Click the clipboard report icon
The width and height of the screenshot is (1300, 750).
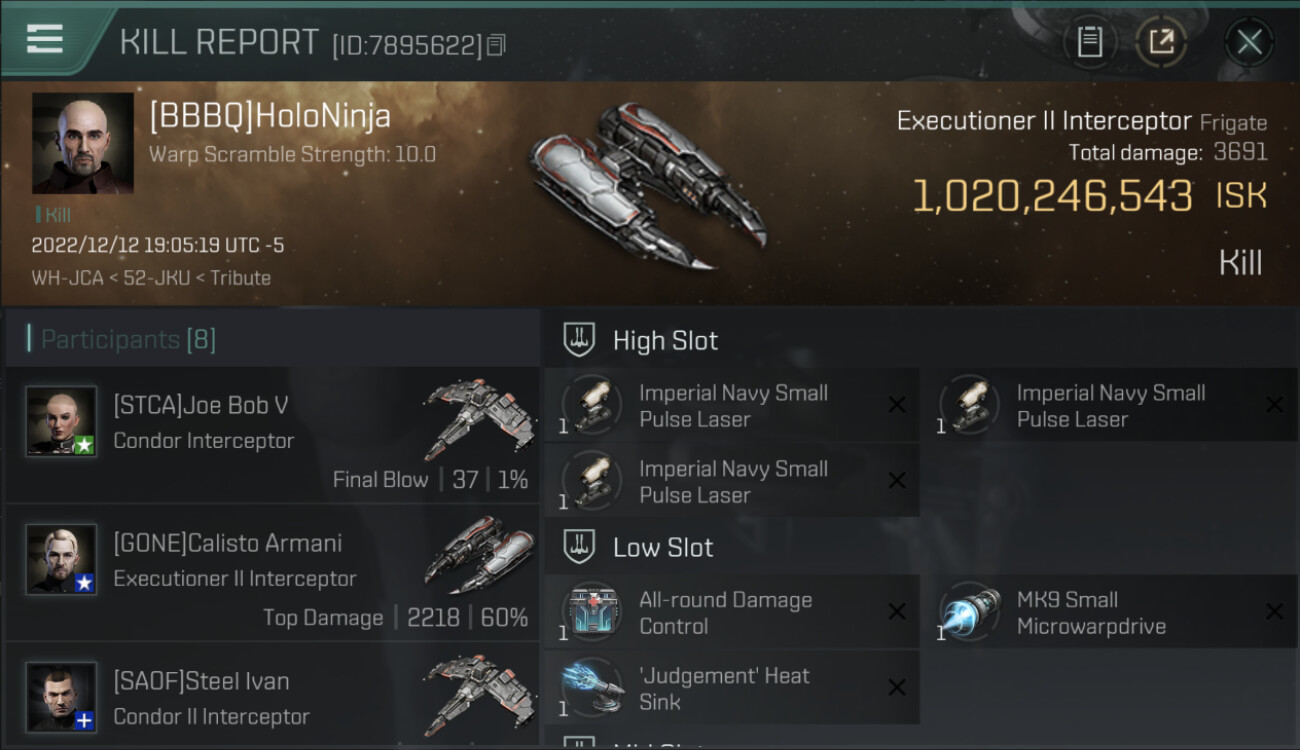coord(1090,42)
